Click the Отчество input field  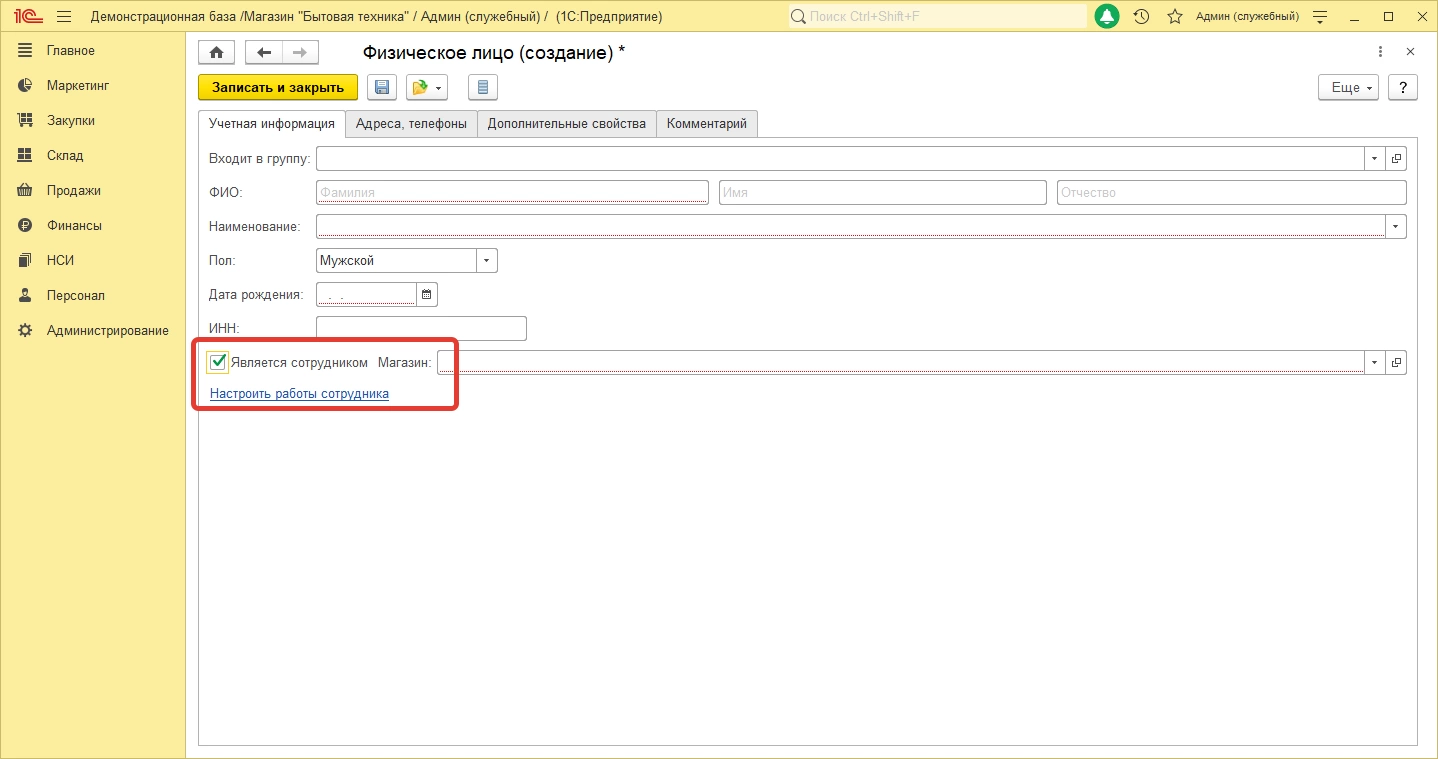(1232, 193)
